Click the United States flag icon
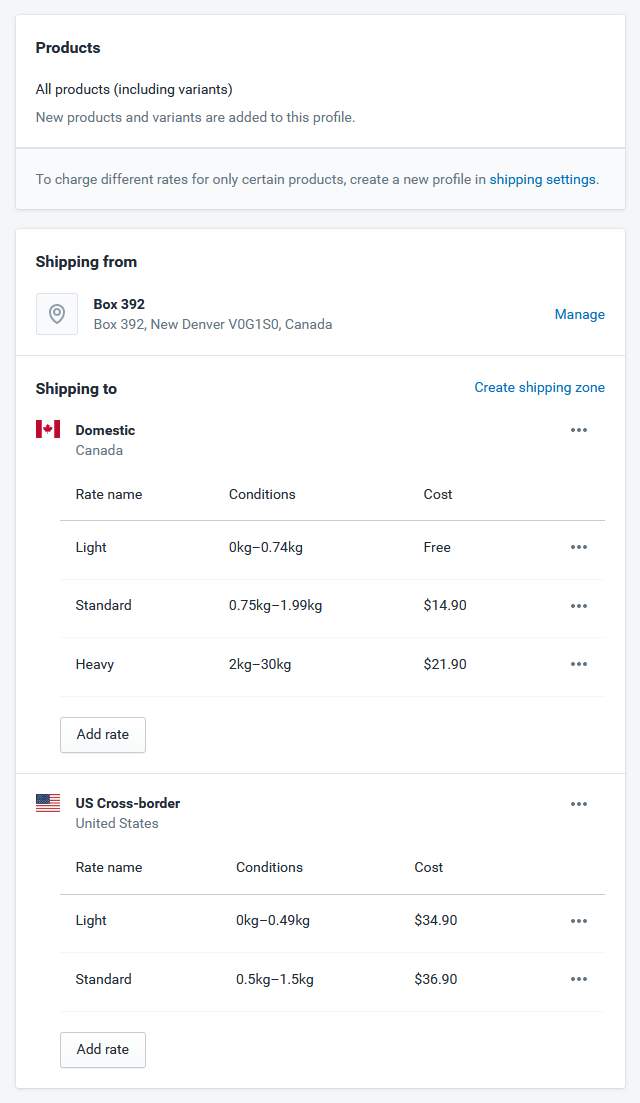This screenshot has height=1103, width=640. [x=48, y=803]
